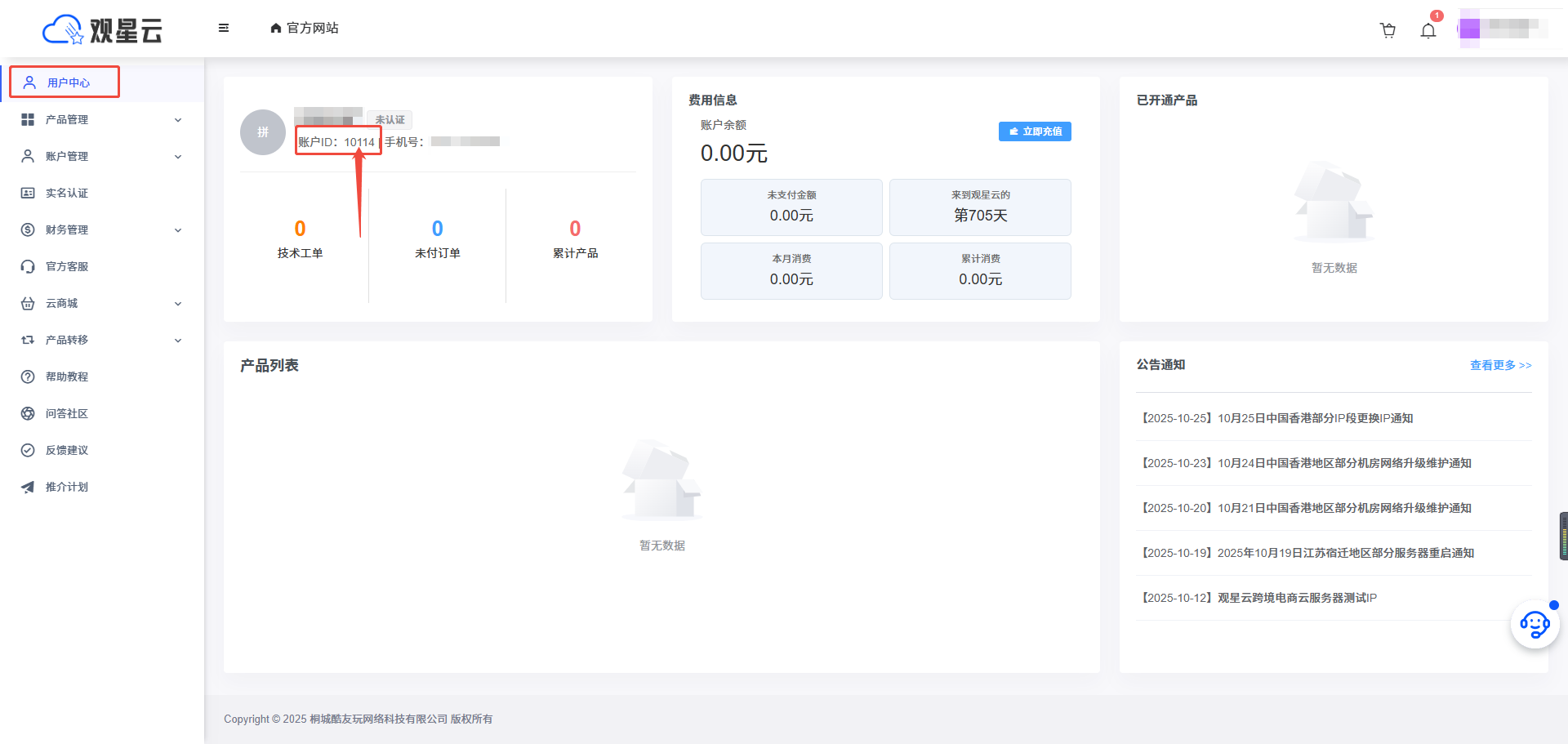Expand the 账户管理 submenu arrow
The image size is (1568, 744).
[178, 157]
